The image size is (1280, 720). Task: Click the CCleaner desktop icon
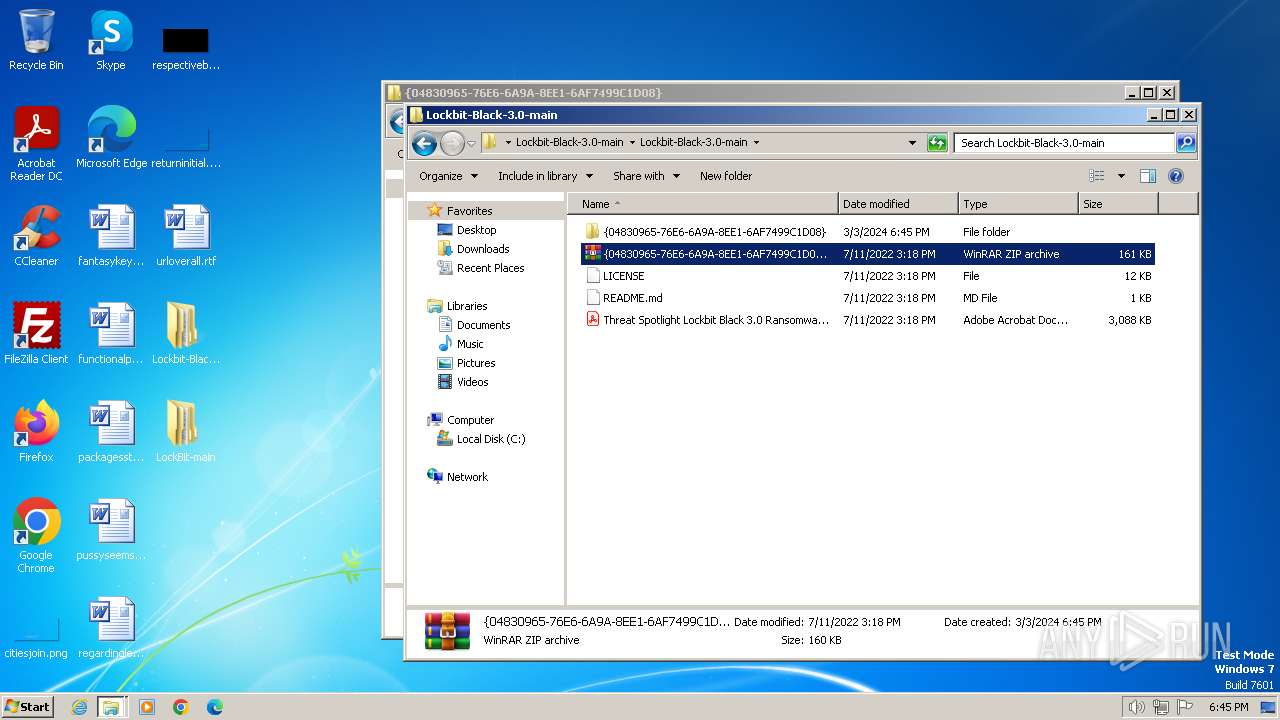(36, 236)
